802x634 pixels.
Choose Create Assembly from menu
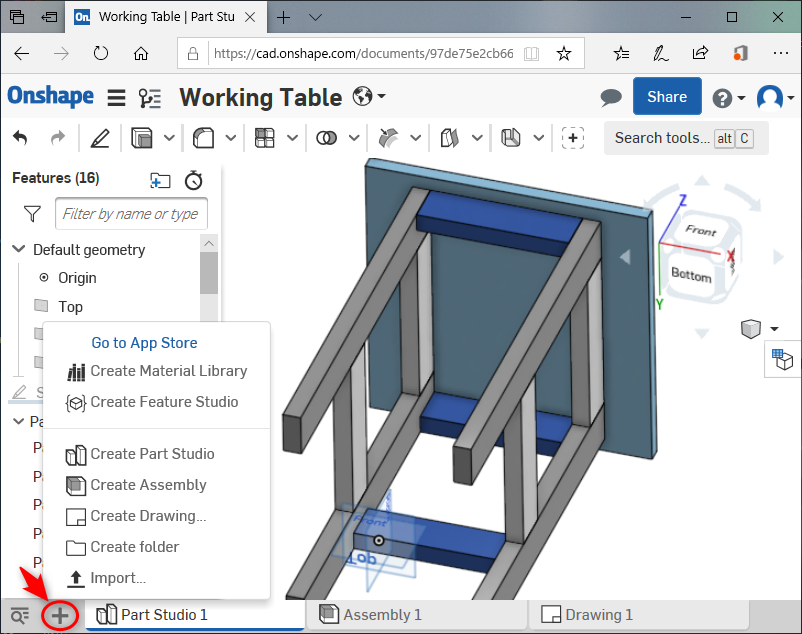(137, 485)
